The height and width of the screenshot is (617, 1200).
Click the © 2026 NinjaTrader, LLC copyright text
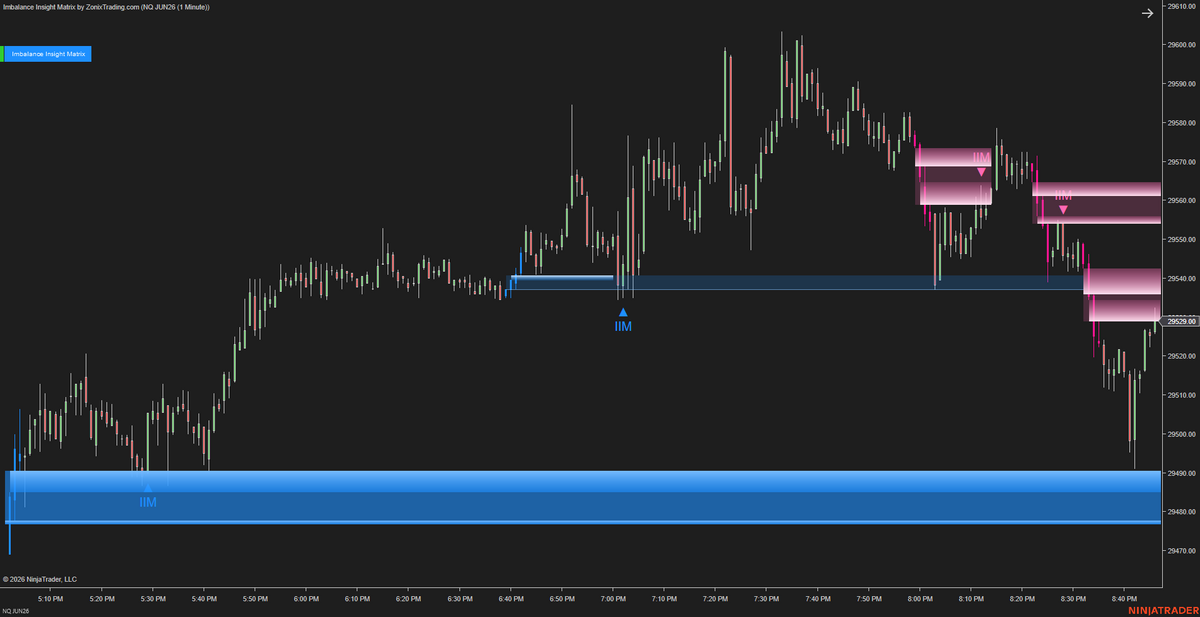tap(39, 579)
